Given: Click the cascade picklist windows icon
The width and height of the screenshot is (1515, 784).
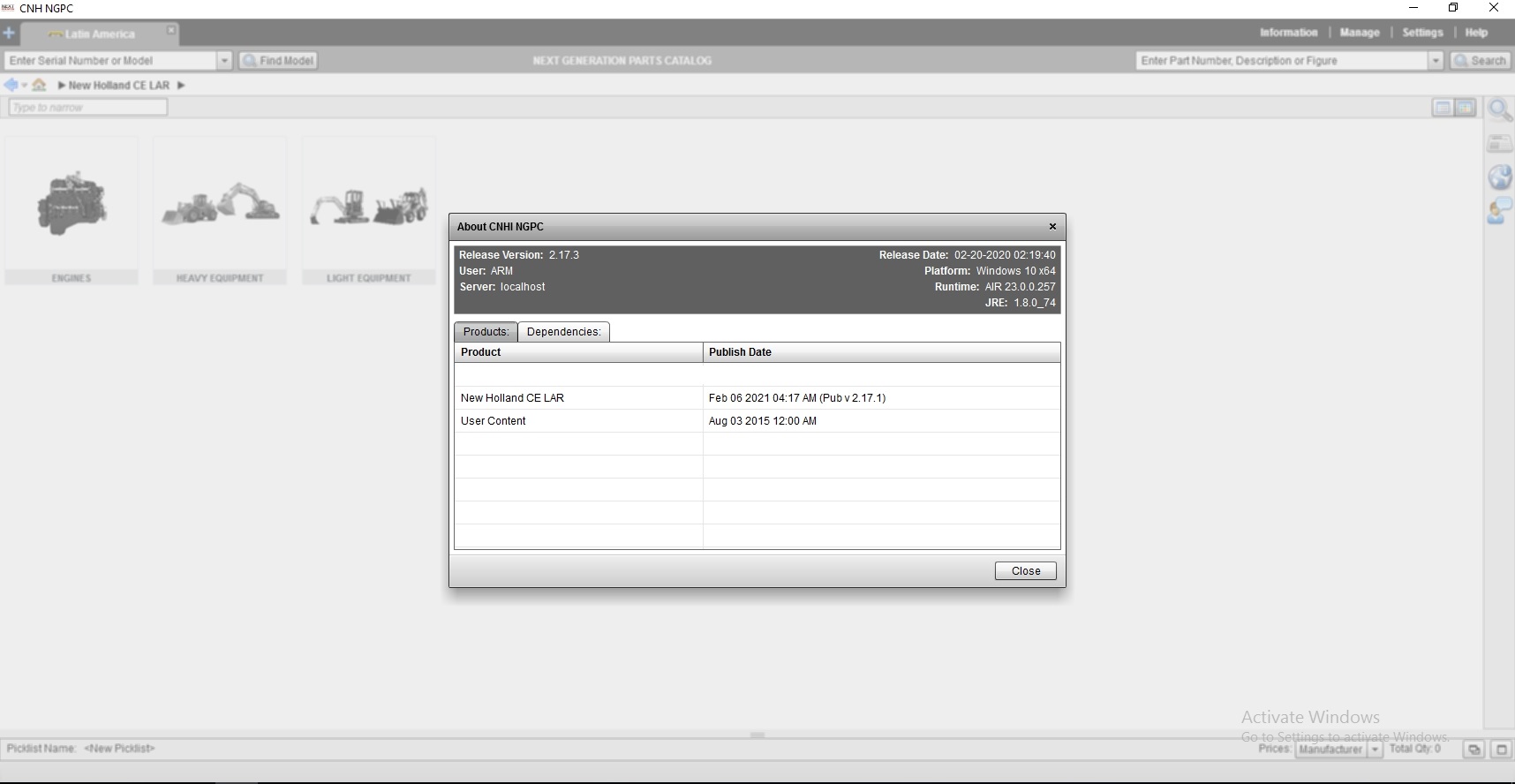Looking at the screenshot, I should [x=1474, y=750].
